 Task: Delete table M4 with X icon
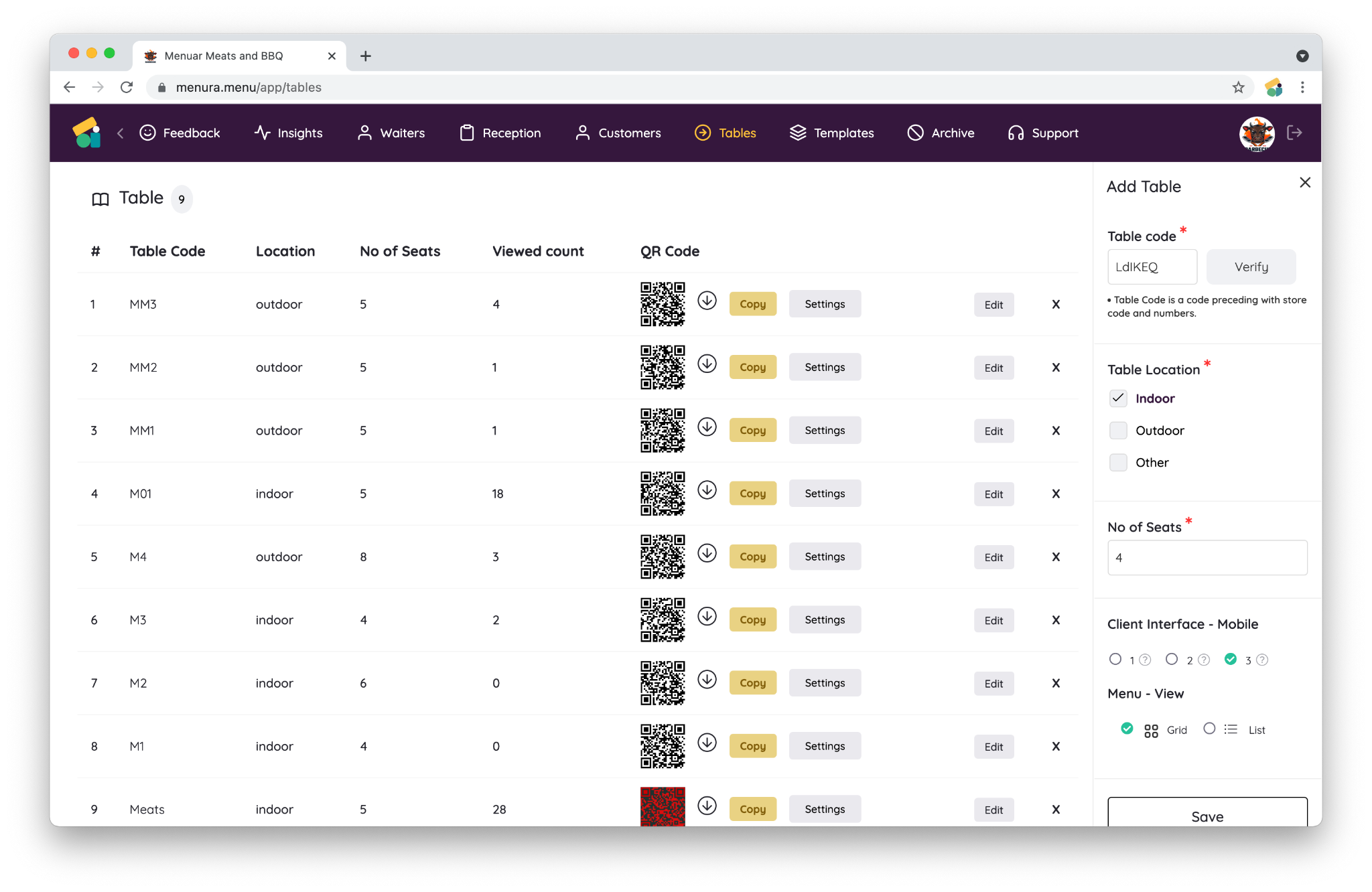1056,557
